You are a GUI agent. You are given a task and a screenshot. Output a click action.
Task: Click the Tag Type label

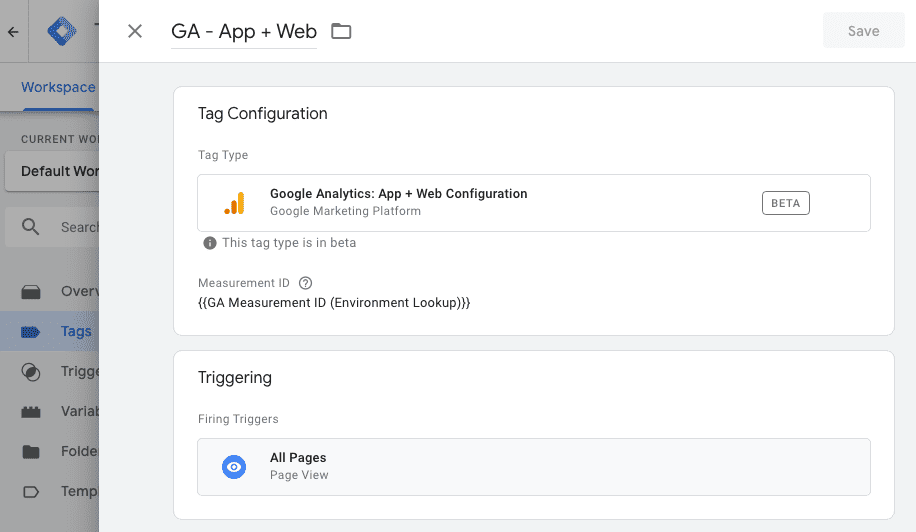pyautogui.click(x=223, y=155)
